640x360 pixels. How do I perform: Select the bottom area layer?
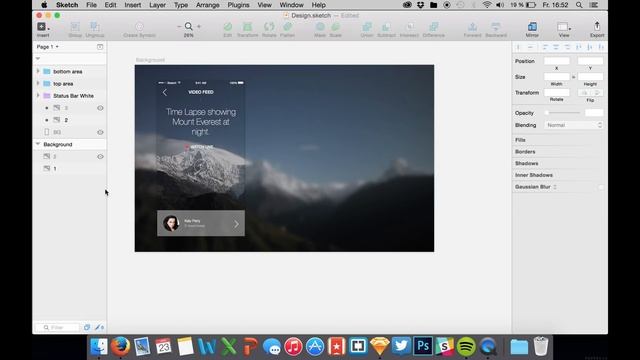(x=69, y=71)
